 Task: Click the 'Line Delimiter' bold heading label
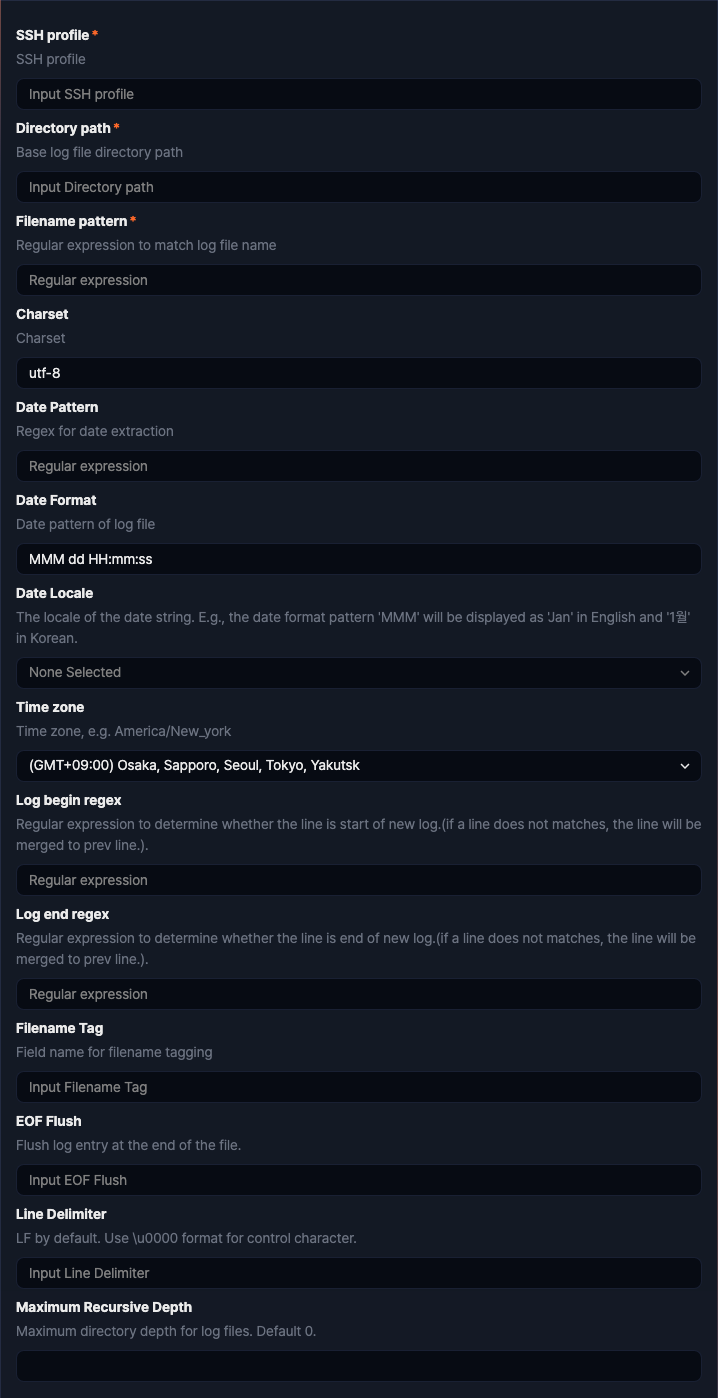[61, 1214]
